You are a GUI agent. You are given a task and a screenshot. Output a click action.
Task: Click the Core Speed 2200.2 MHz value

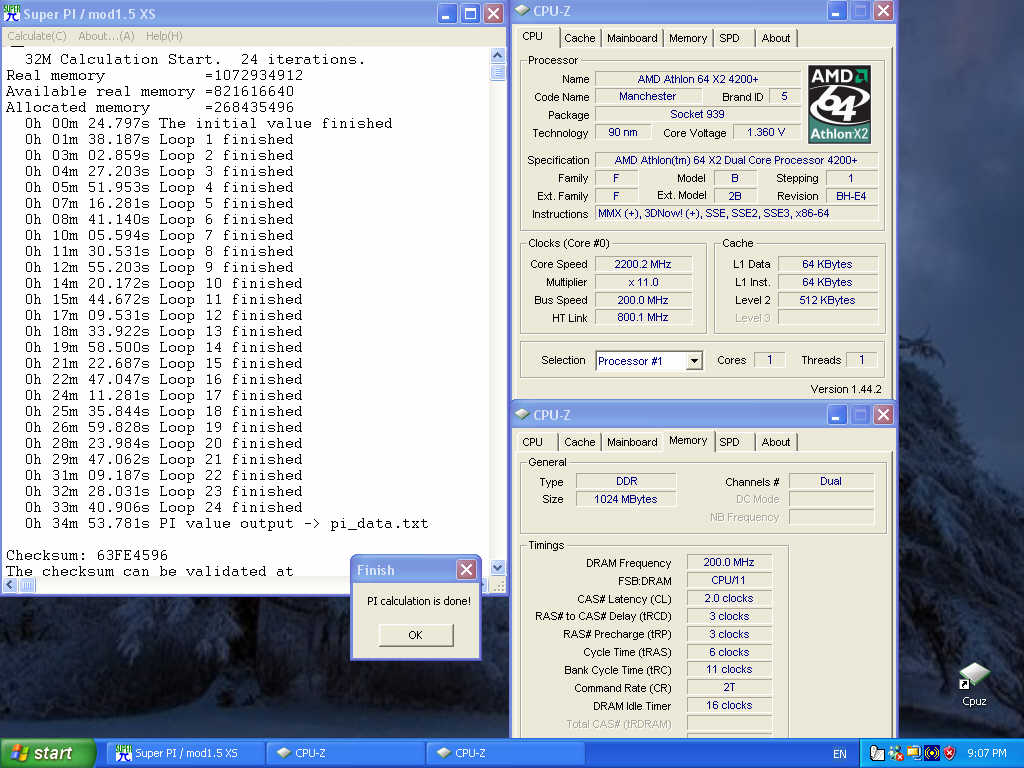(643, 264)
